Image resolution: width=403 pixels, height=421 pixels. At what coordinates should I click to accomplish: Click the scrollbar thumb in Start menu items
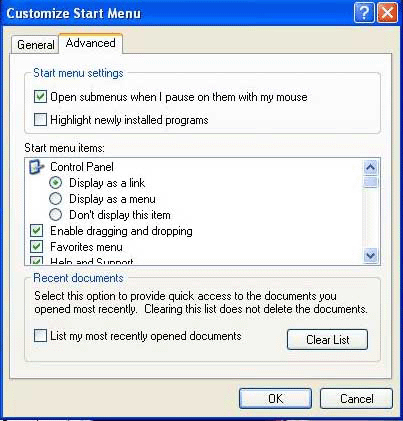(371, 182)
